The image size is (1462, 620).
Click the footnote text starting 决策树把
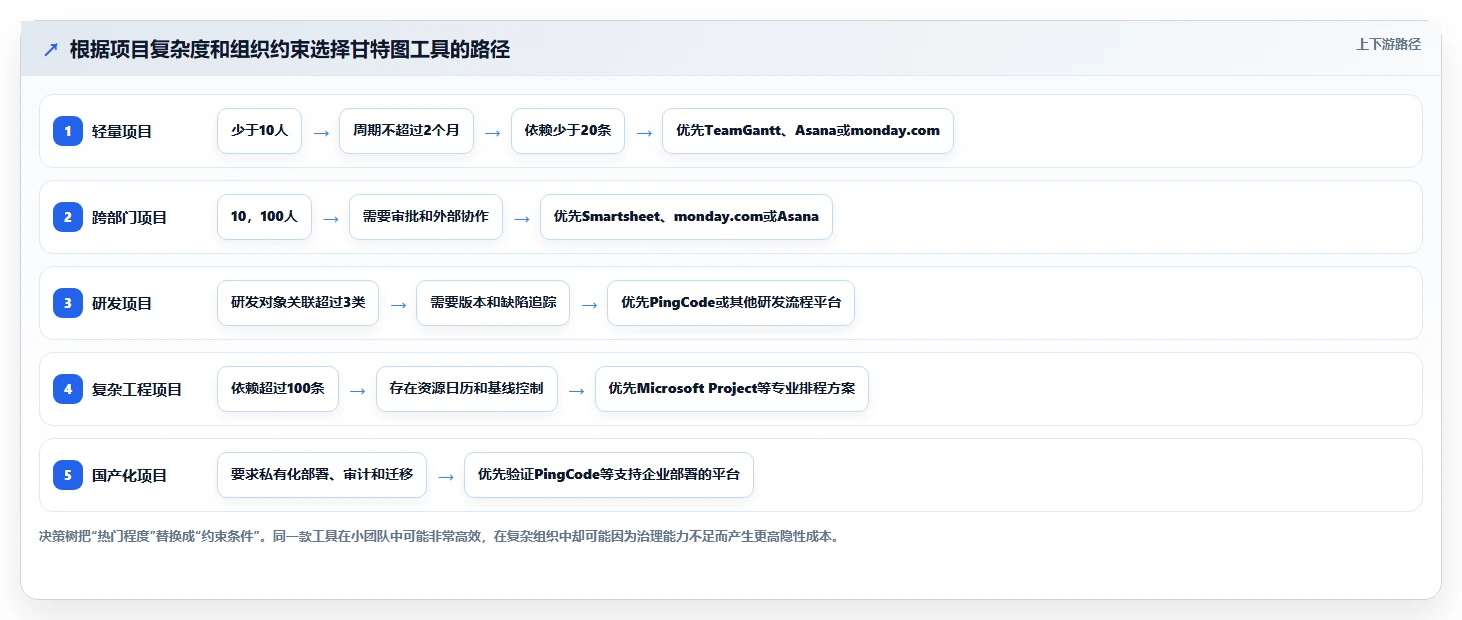(441, 537)
